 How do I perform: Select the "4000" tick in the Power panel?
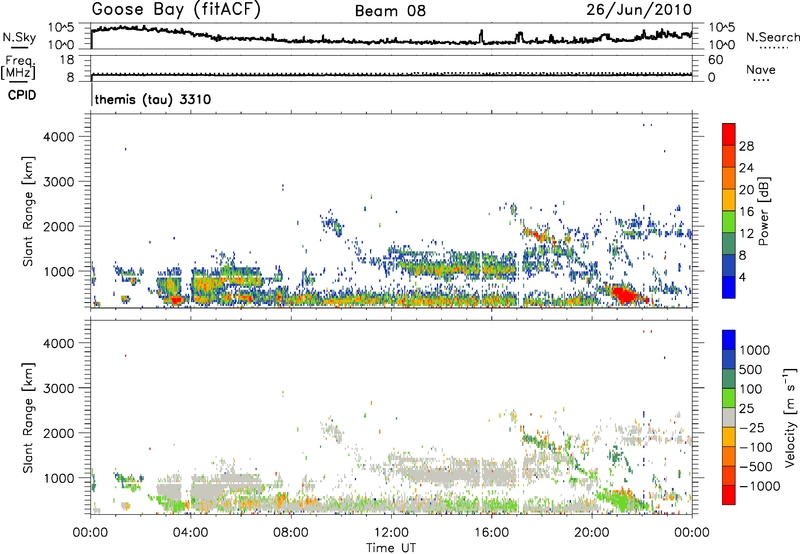[59, 137]
